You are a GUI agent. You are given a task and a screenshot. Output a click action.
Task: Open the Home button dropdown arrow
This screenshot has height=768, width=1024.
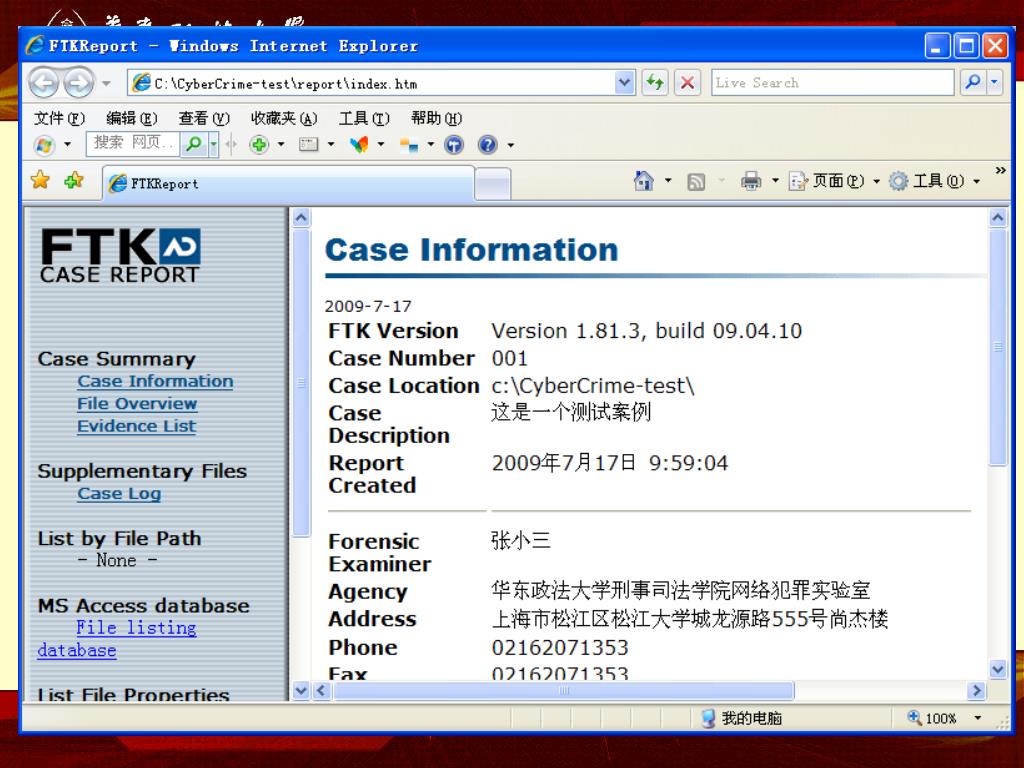(x=667, y=180)
